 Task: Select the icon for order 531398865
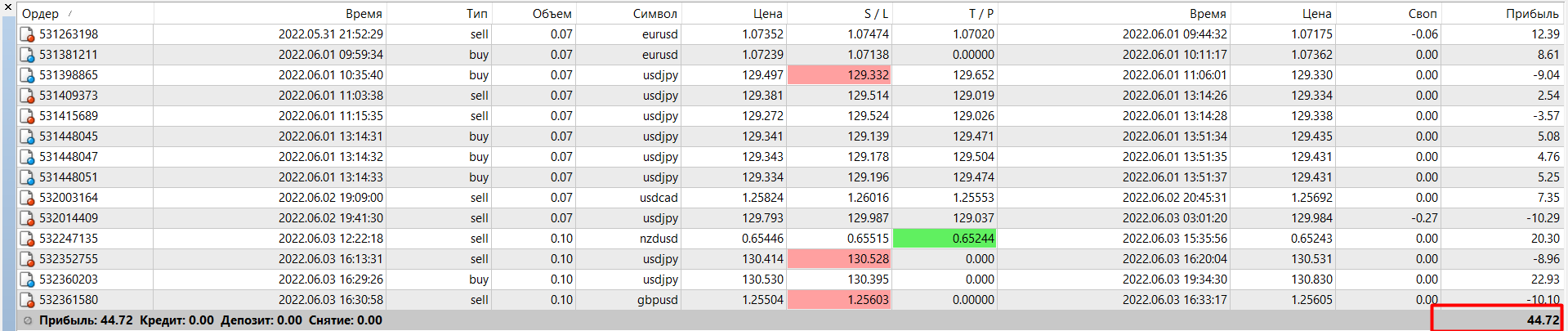pyautogui.click(x=28, y=75)
